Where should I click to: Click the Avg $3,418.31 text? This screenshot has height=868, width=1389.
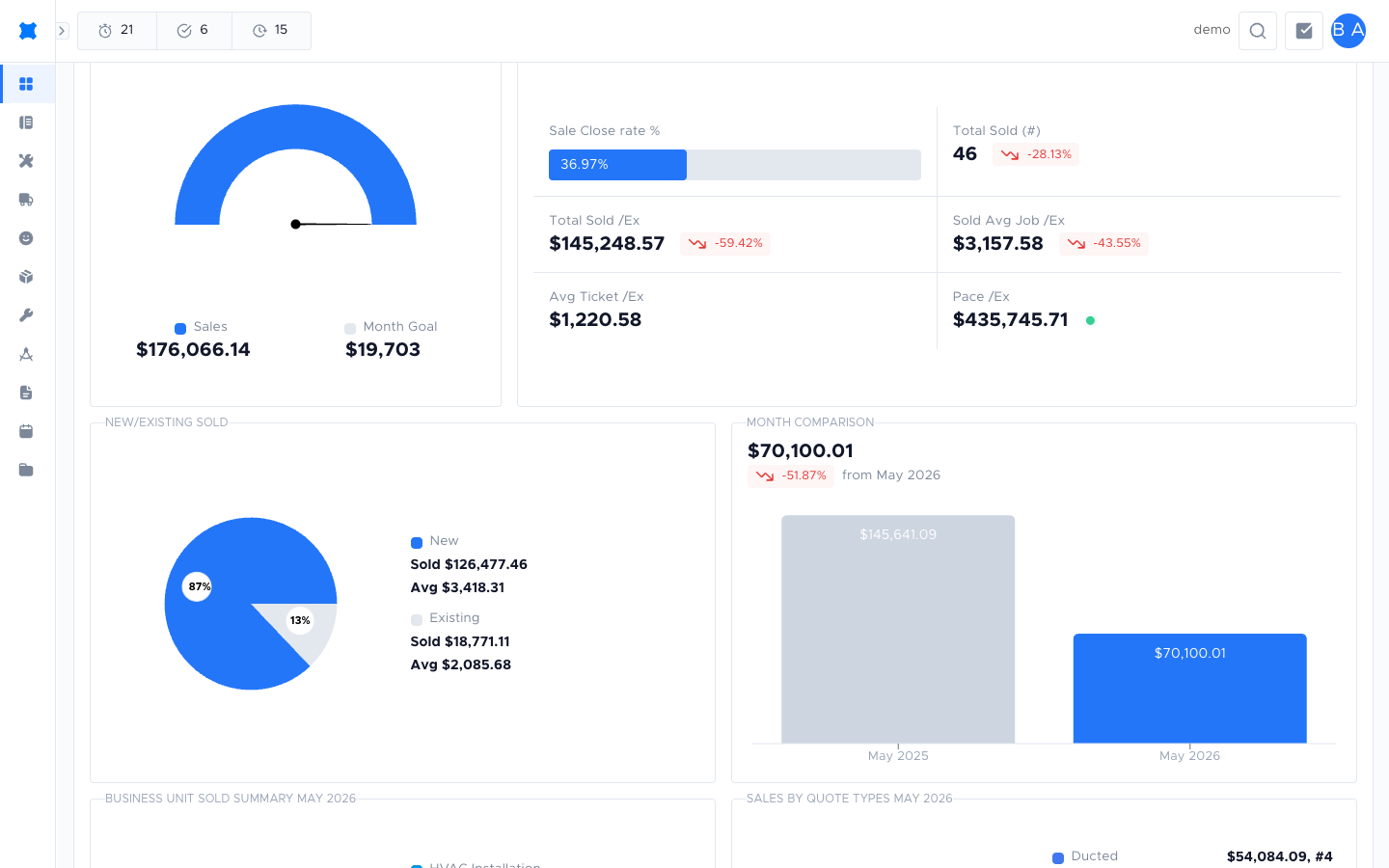pos(457,588)
